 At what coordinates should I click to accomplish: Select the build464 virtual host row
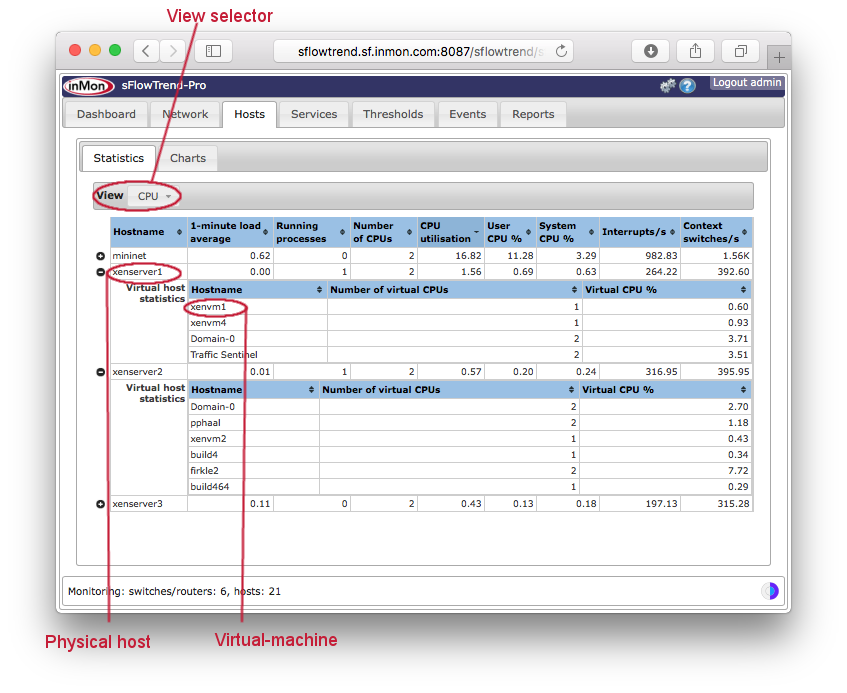pyautogui.click(x=469, y=487)
